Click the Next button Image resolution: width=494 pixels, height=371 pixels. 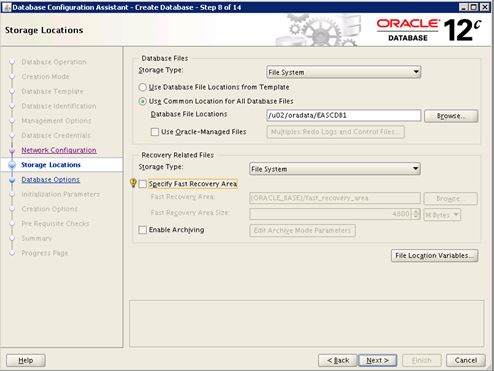coord(377,360)
